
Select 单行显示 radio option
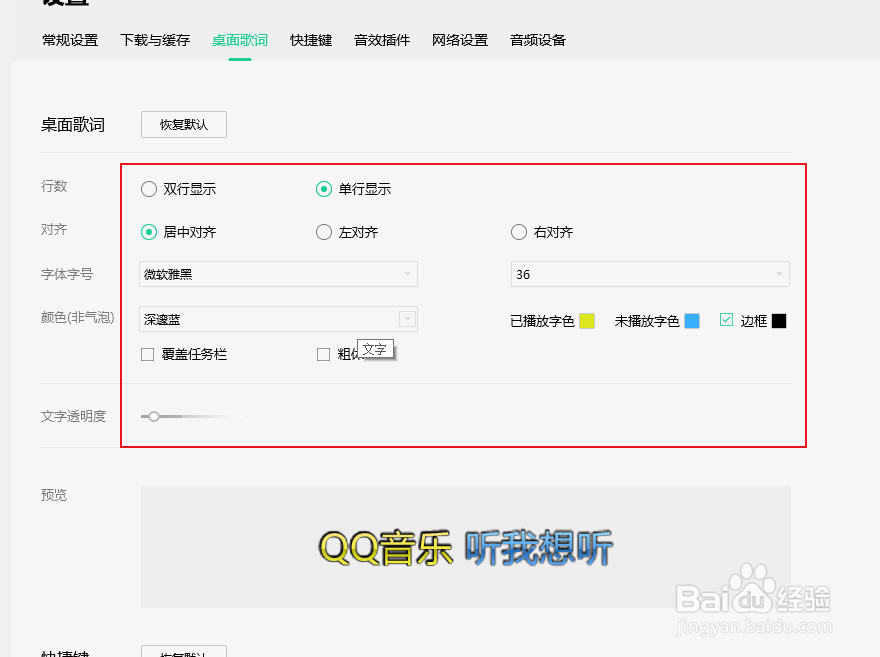[324, 189]
